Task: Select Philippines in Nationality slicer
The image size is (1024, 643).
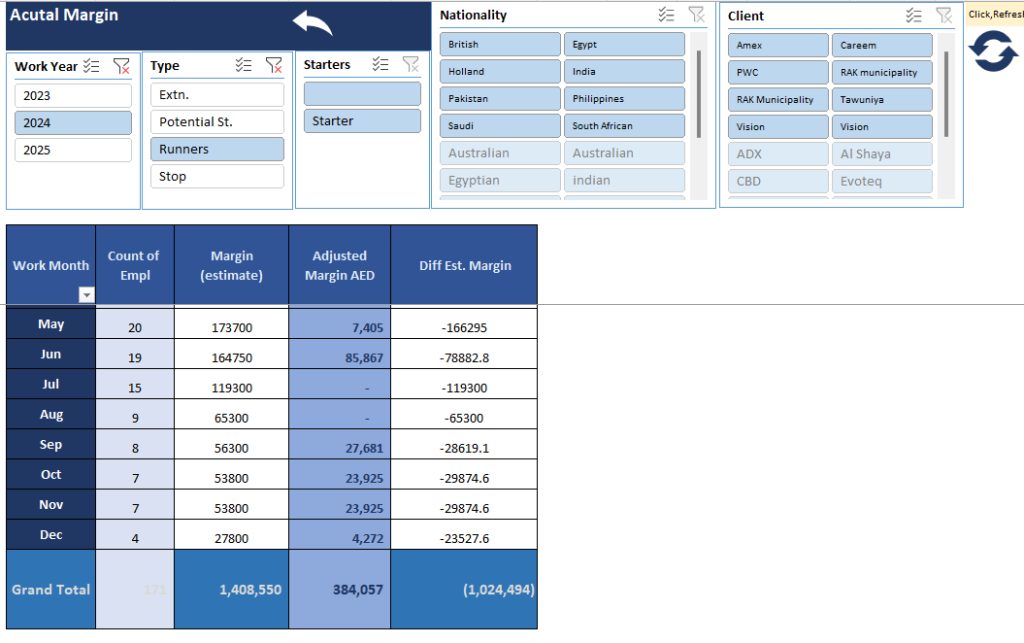Action: click(624, 99)
